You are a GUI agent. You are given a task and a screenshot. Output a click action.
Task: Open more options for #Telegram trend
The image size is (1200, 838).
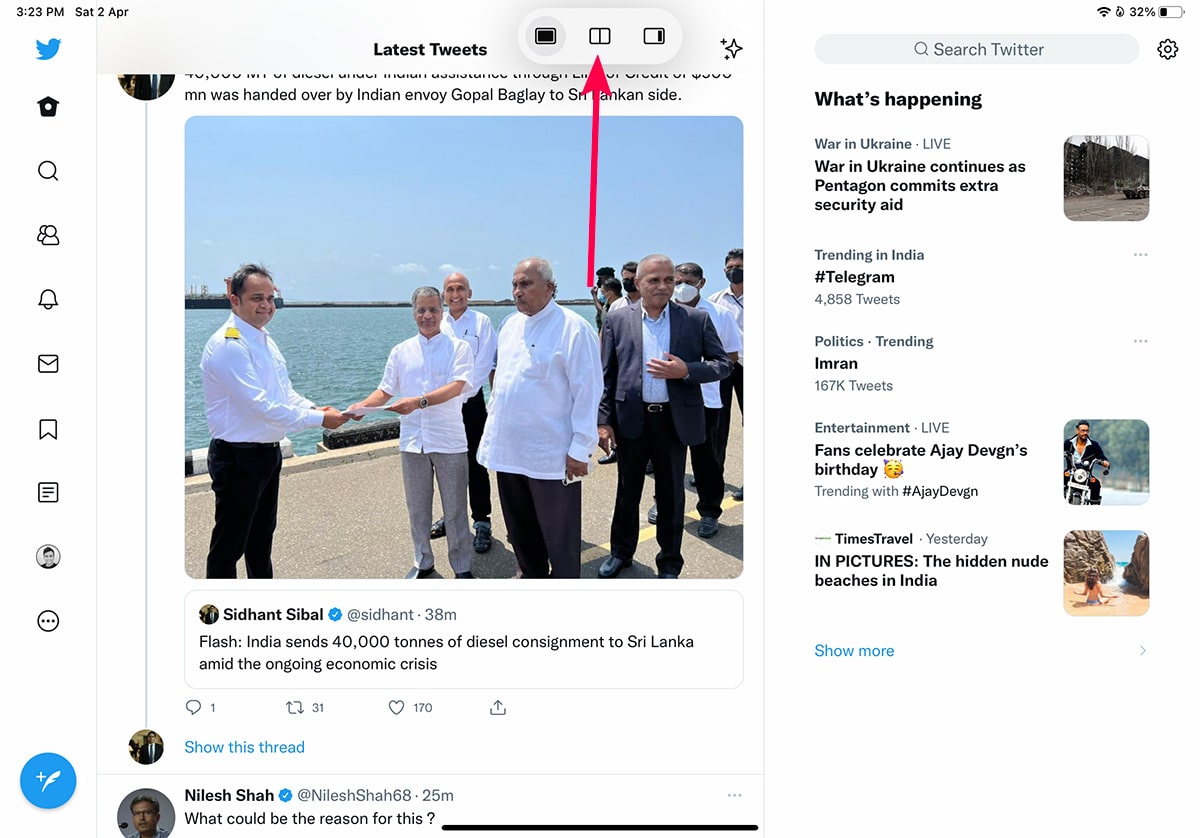(x=1140, y=255)
